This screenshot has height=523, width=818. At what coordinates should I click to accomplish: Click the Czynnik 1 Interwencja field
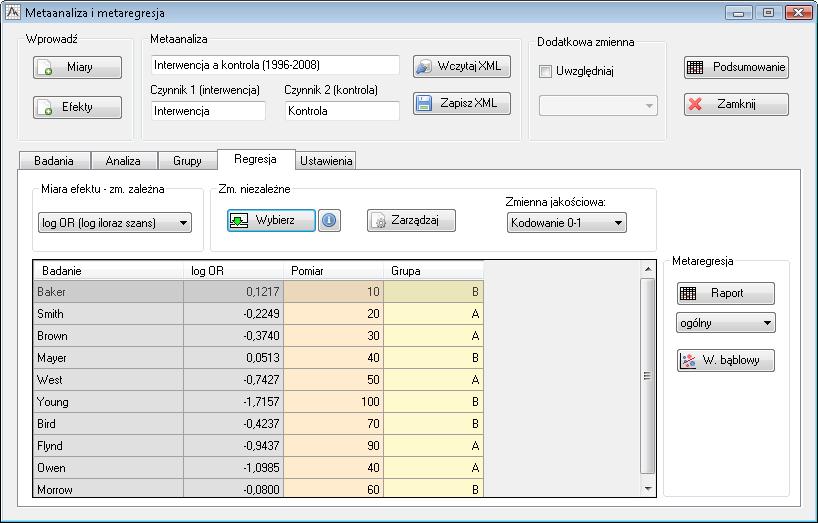208,111
